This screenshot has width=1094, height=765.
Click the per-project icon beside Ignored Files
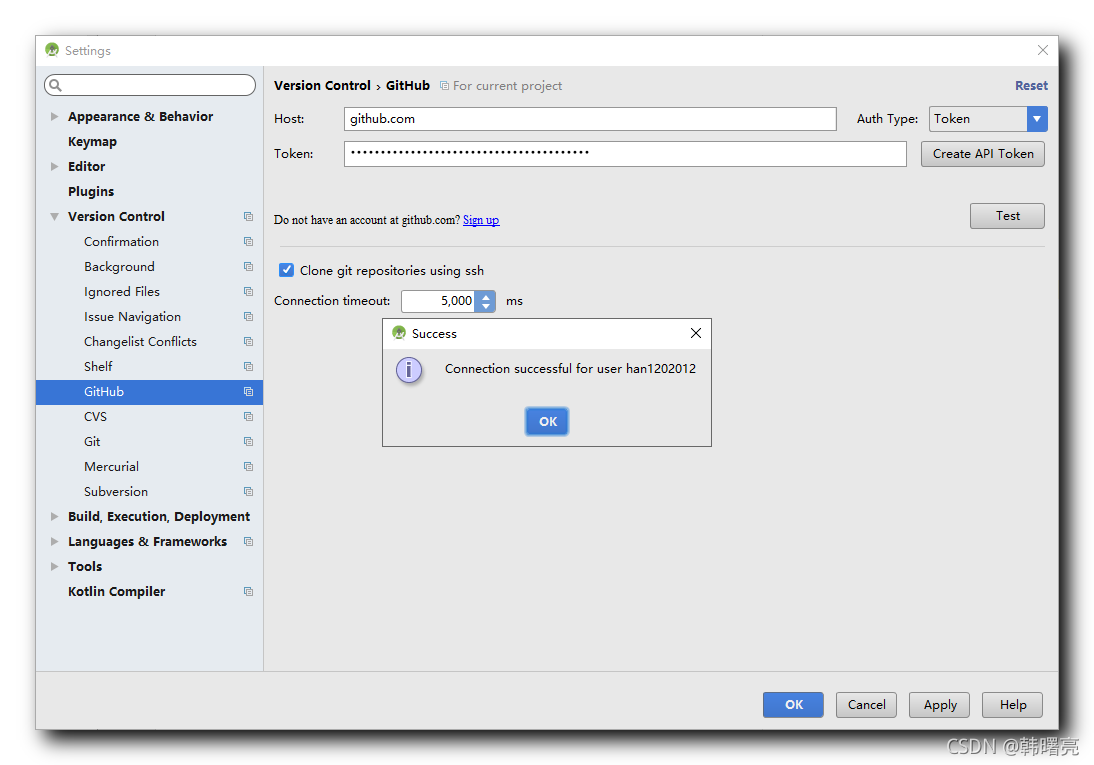click(x=248, y=292)
